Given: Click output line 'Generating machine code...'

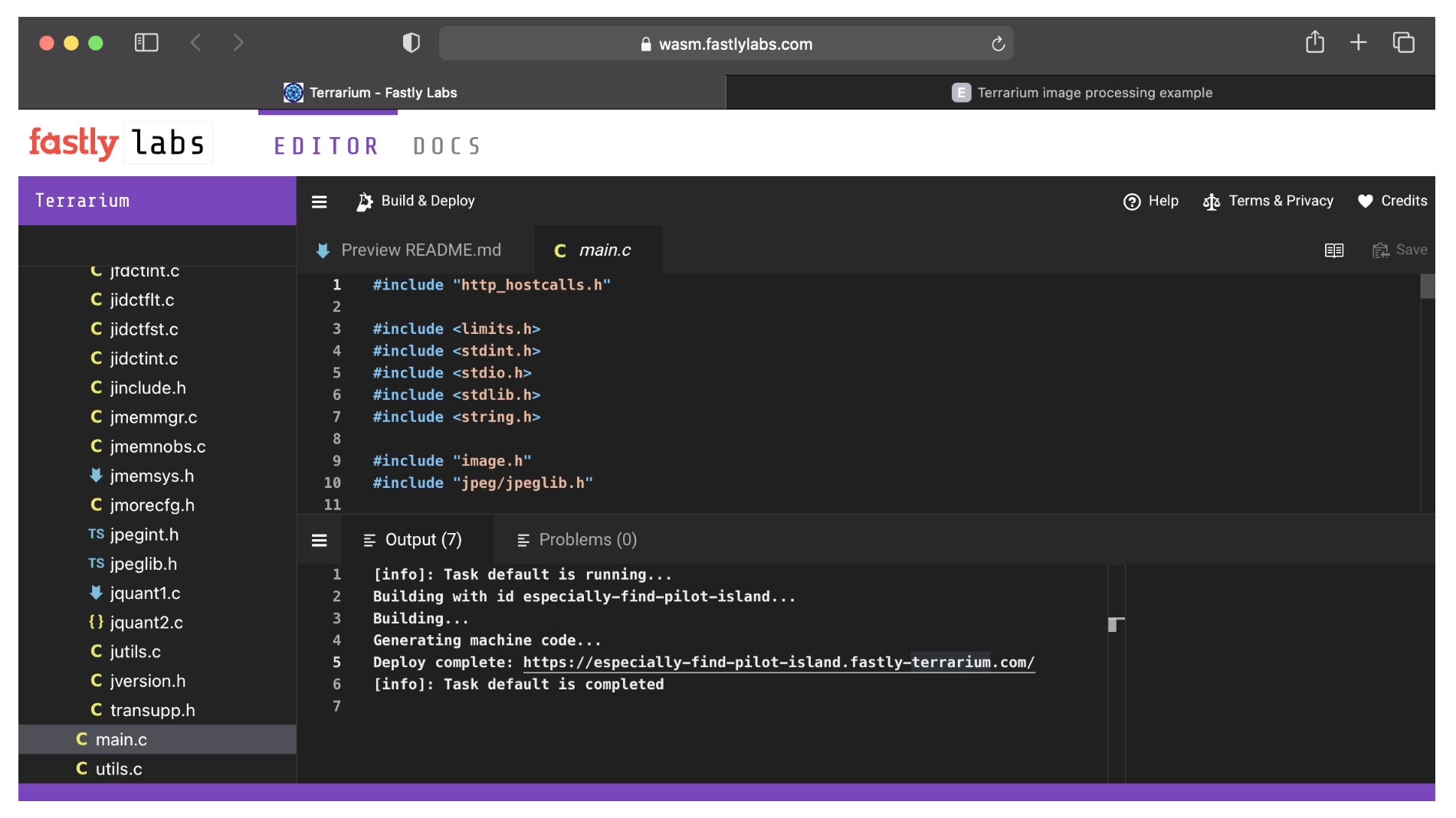Looking at the screenshot, I should (487, 640).
